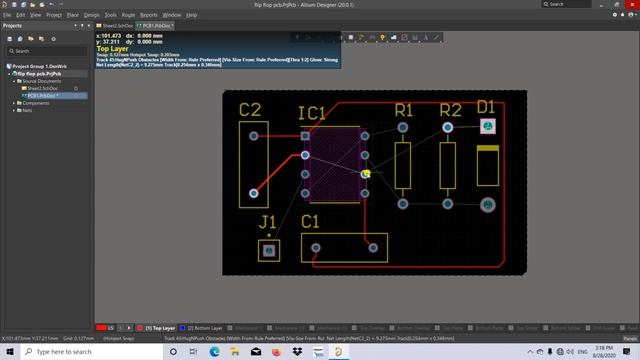
Task: Toggle the Projects panel pin
Action: pos(82,25)
